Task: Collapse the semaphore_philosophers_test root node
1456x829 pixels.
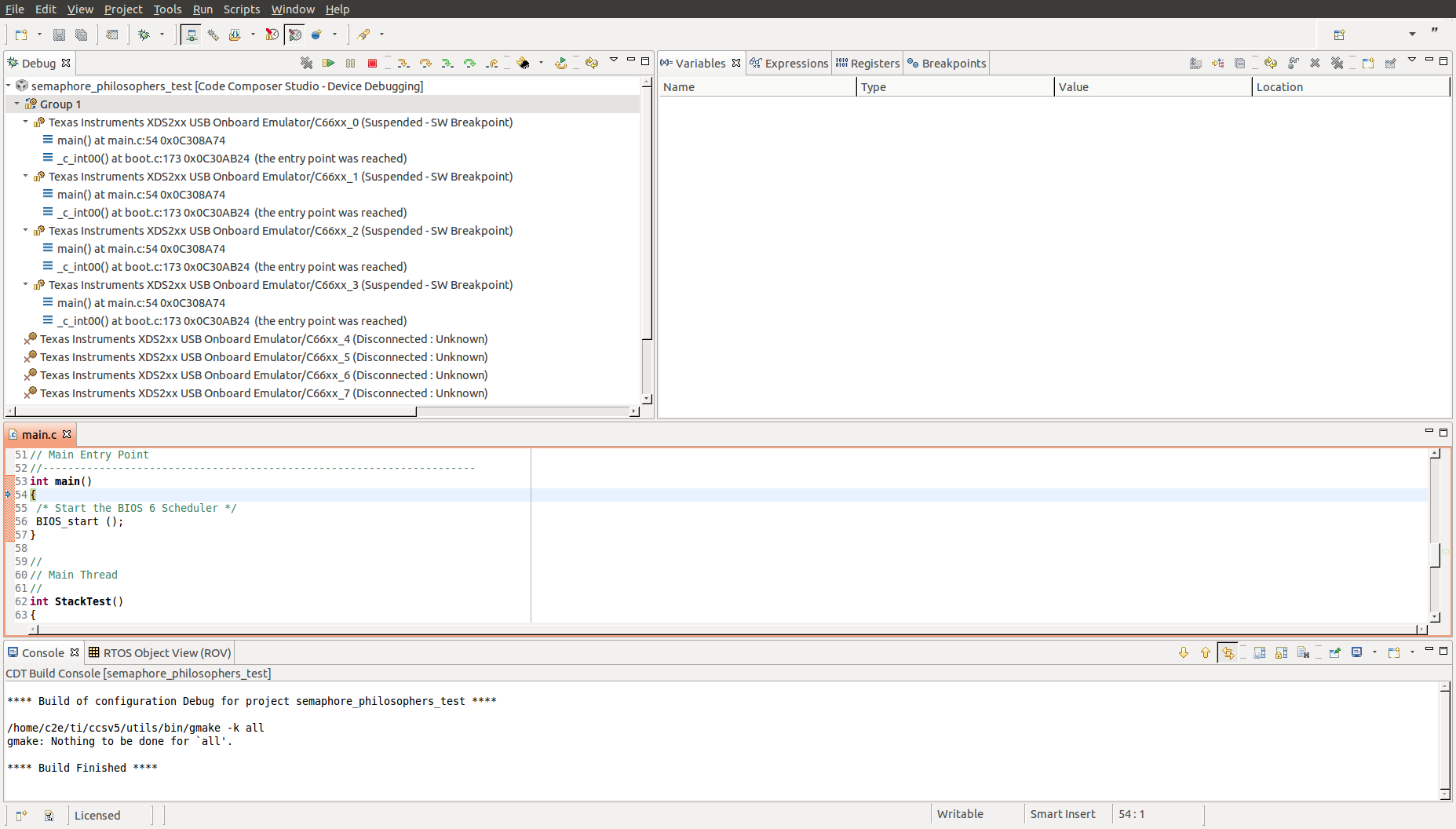Action: click(x=8, y=86)
